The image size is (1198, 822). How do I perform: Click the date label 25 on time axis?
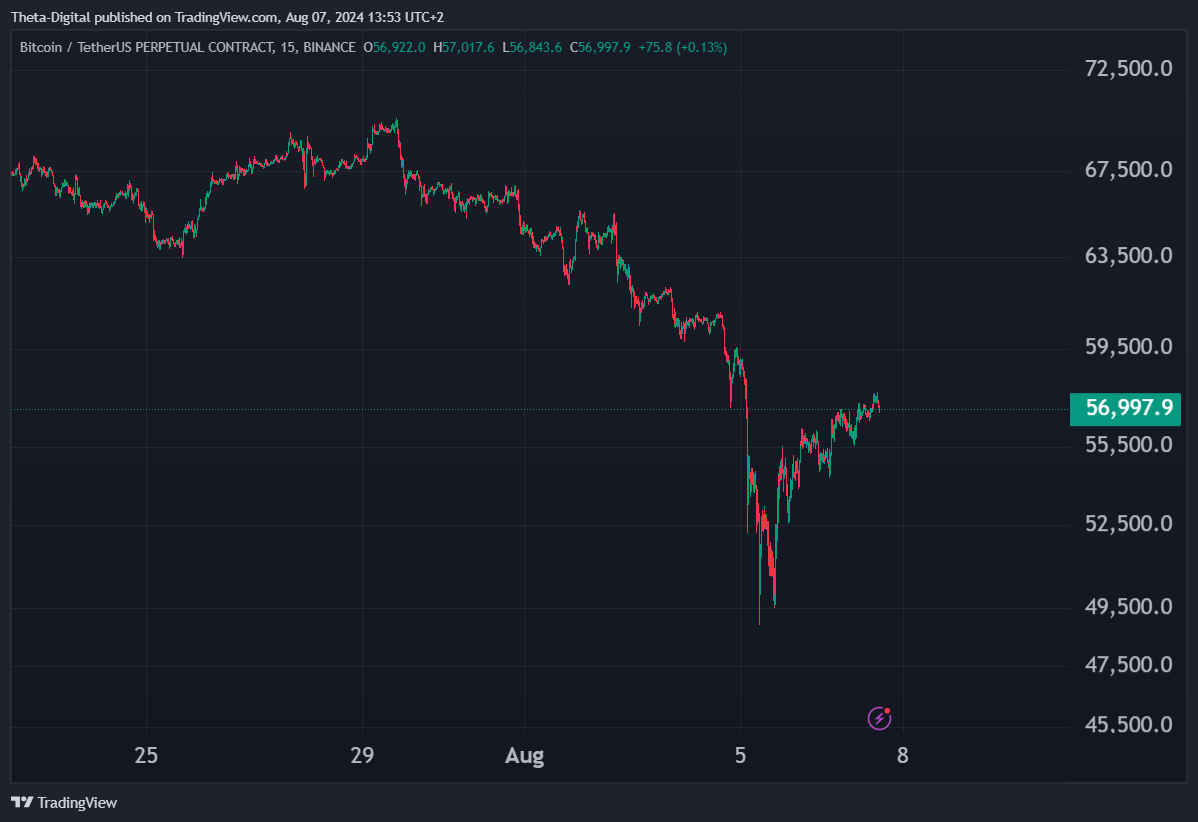[146, 756]
